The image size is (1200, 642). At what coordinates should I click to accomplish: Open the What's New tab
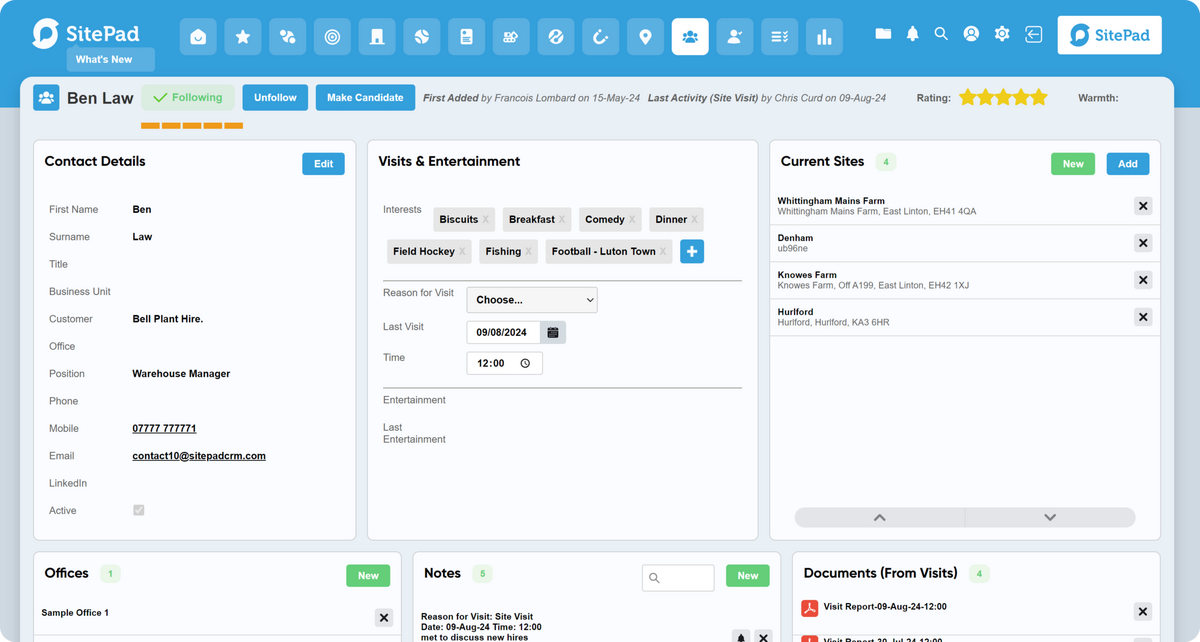[x=104, y=60]
